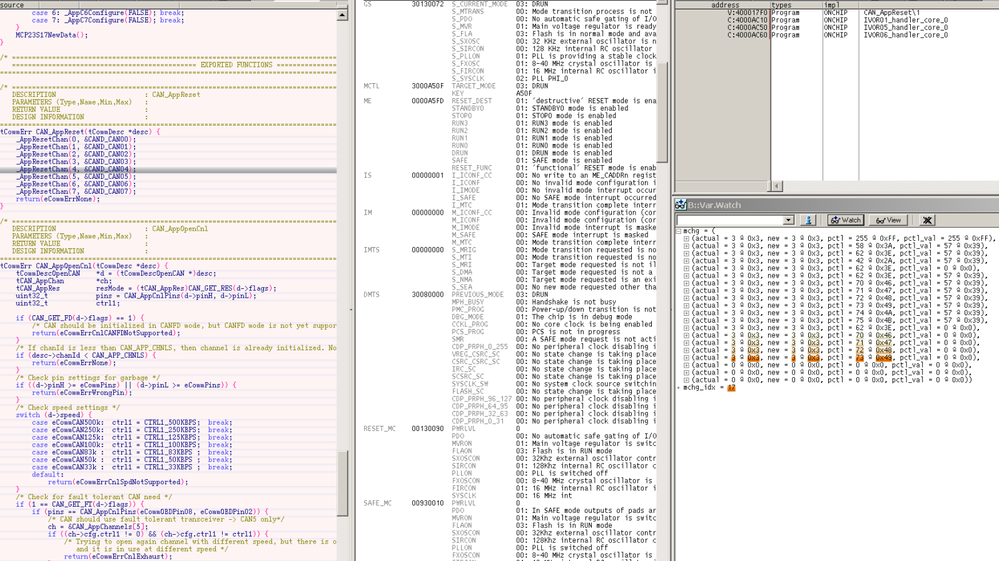Select breakpoint IVOR01_handler_core_0
The height and width of the screenshot is (561, 999).
click(x=837, y=20)
